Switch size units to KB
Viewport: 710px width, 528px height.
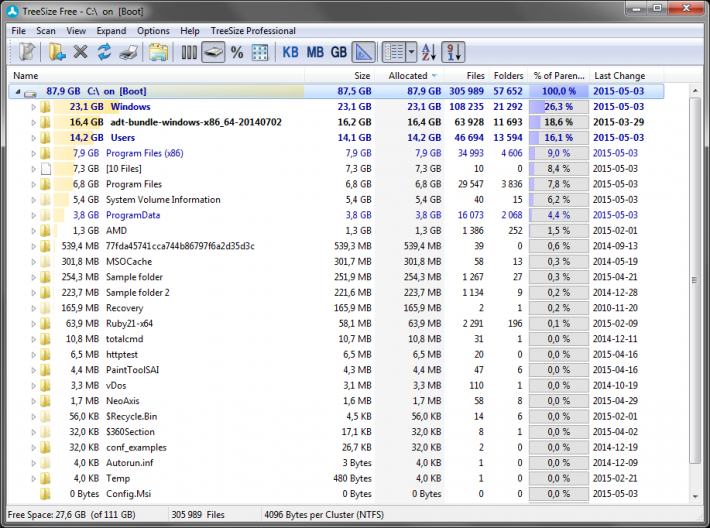click(290, 52)
